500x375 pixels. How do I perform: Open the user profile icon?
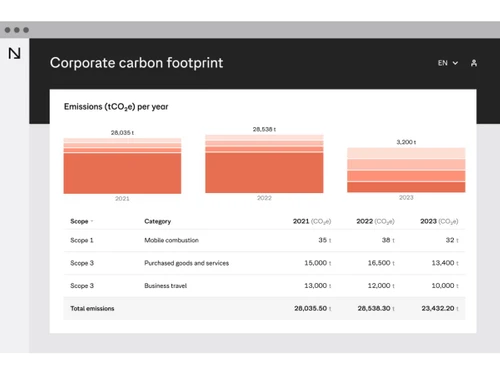(x=474, y=63)
